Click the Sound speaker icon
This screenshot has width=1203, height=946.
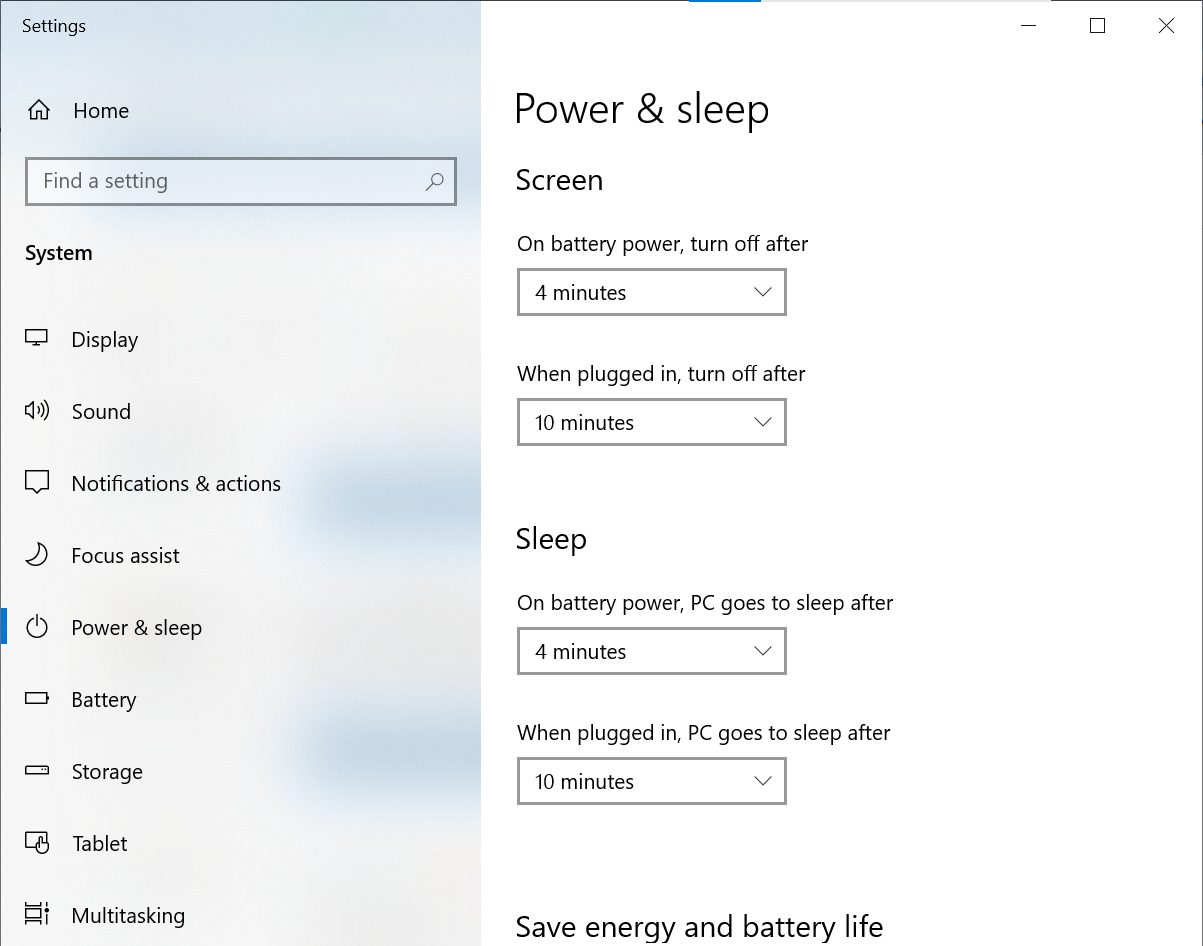[x=36, y=411]
